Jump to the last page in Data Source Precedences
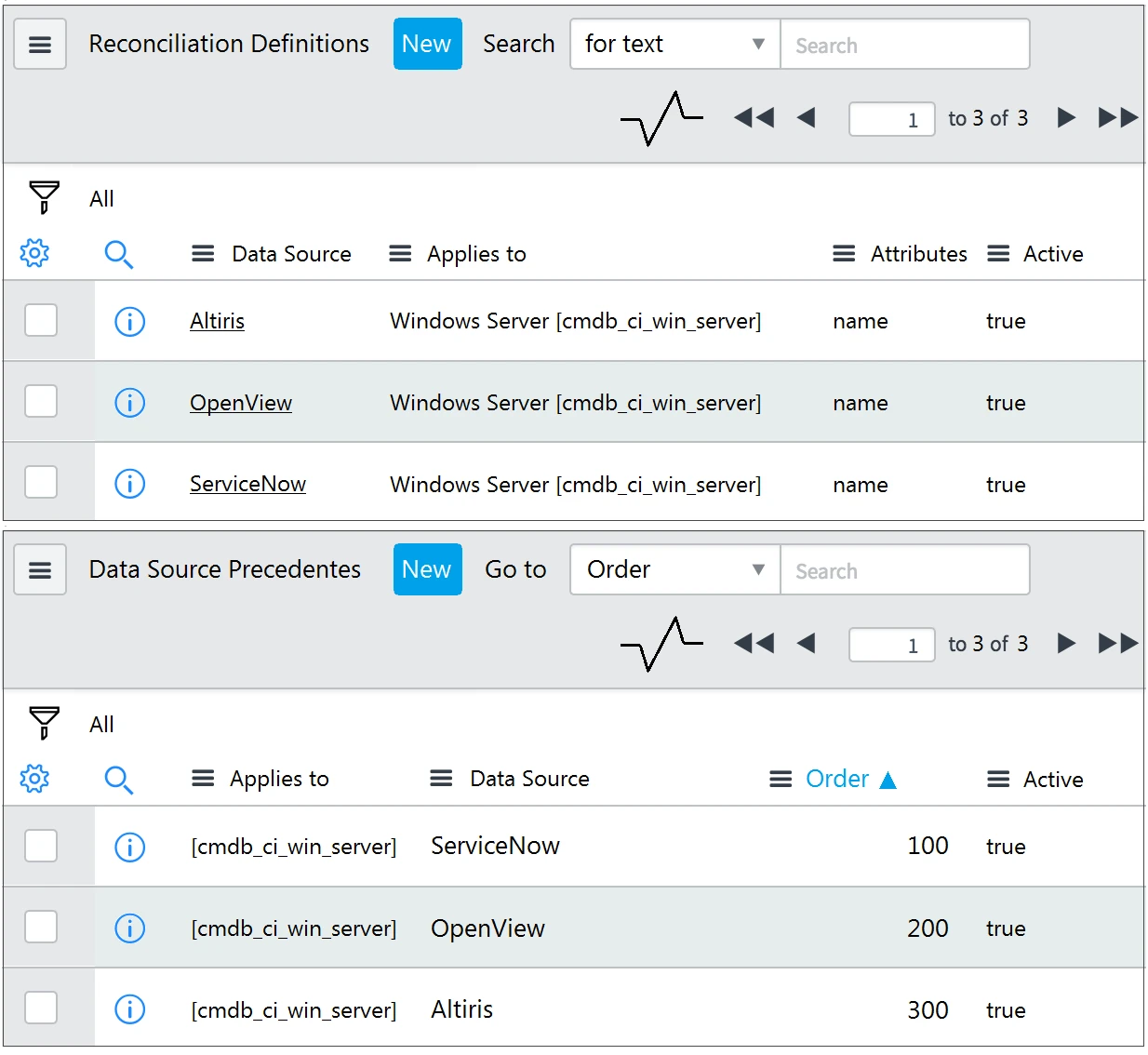The width and height of the screenshot is (1148, 1055). (1117, 644)
